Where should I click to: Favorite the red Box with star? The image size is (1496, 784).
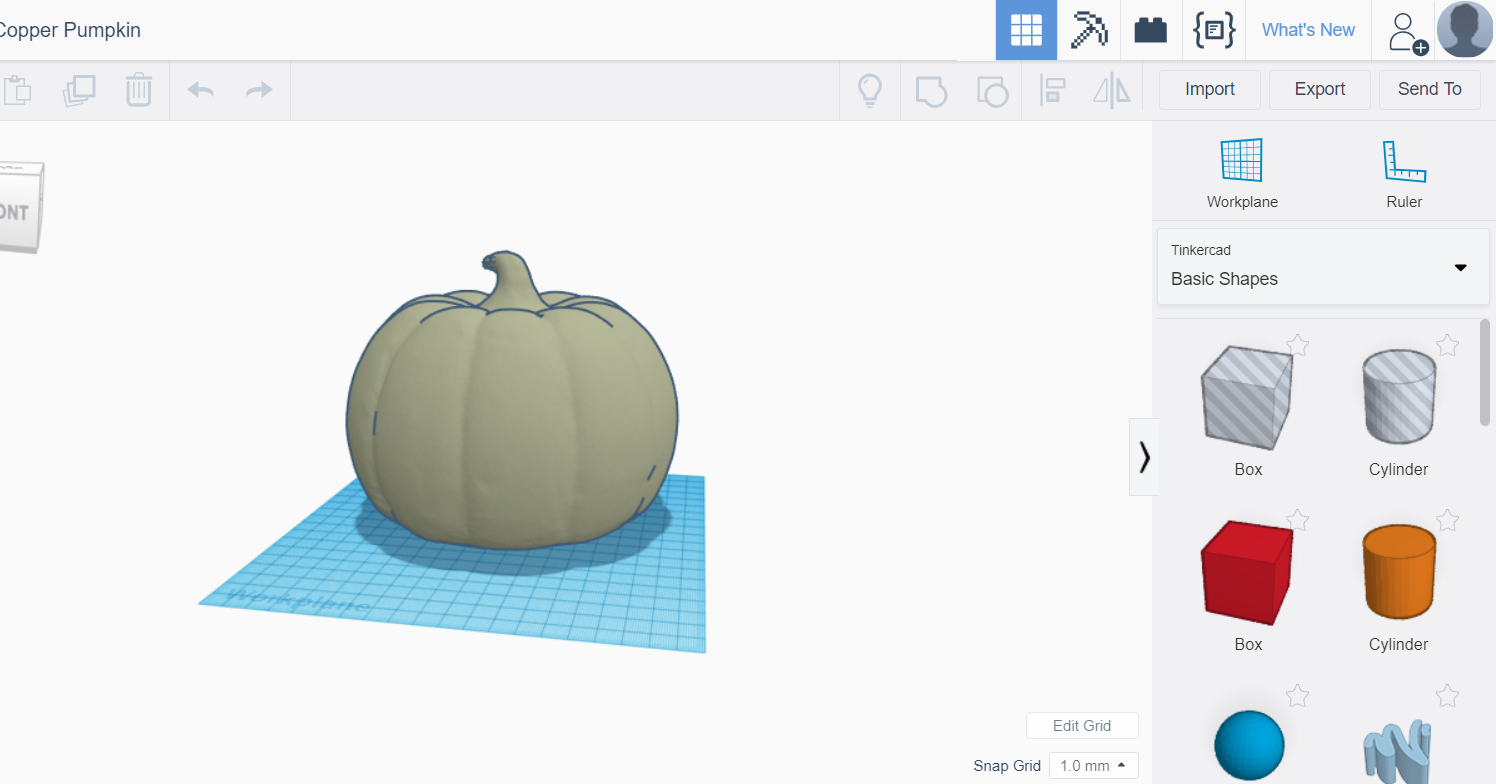pos(1297,520)
